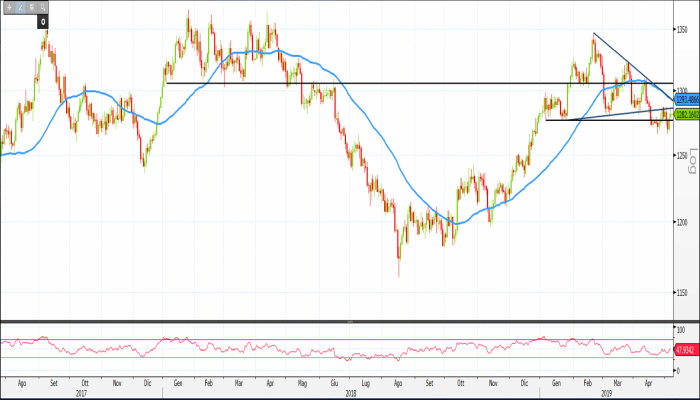This screenshot has width=700, height=400.
Task: Click the first Ago month label on axis
Action: click(21, 383)
